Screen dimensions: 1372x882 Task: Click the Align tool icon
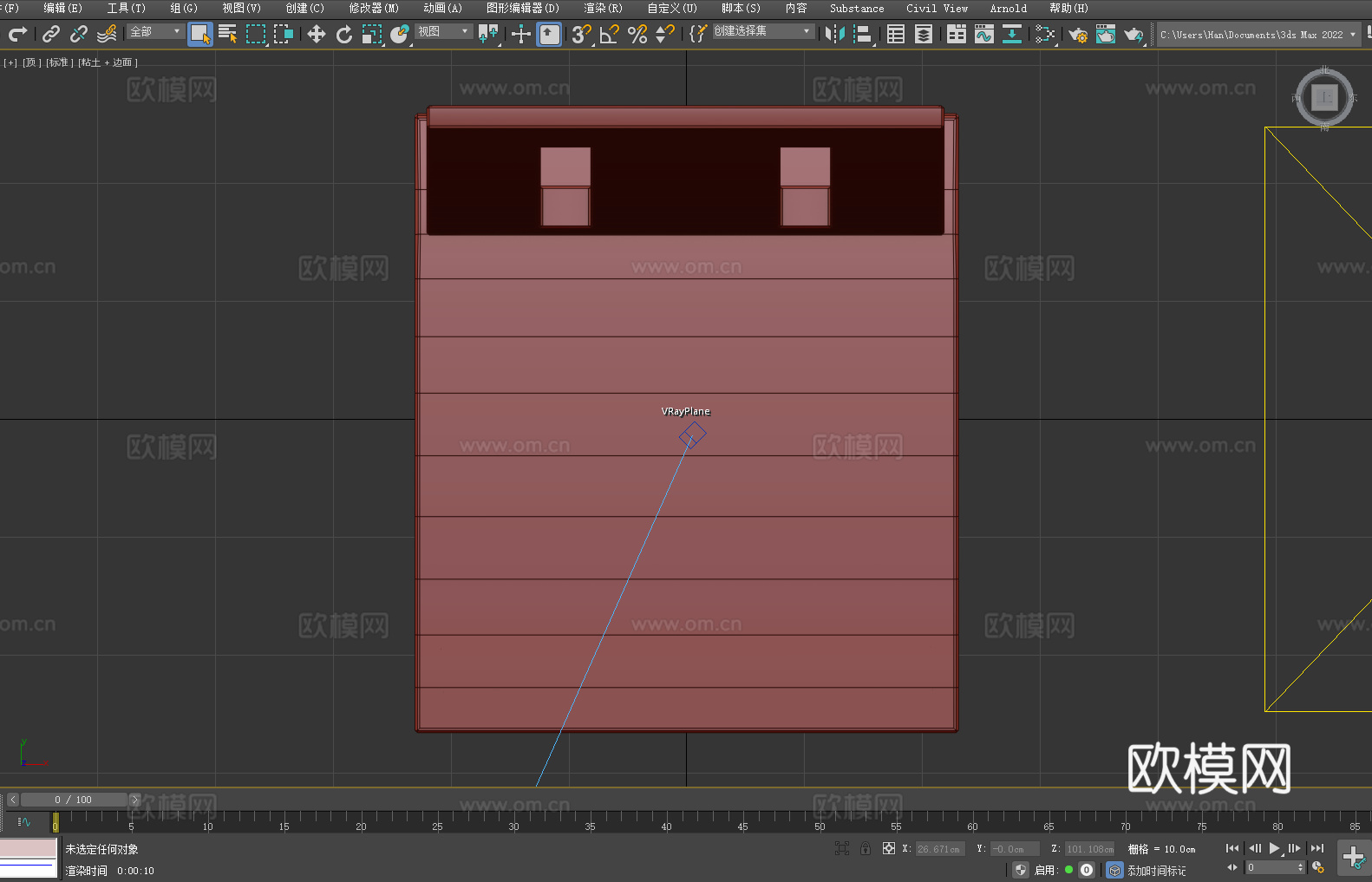point(863,34)
